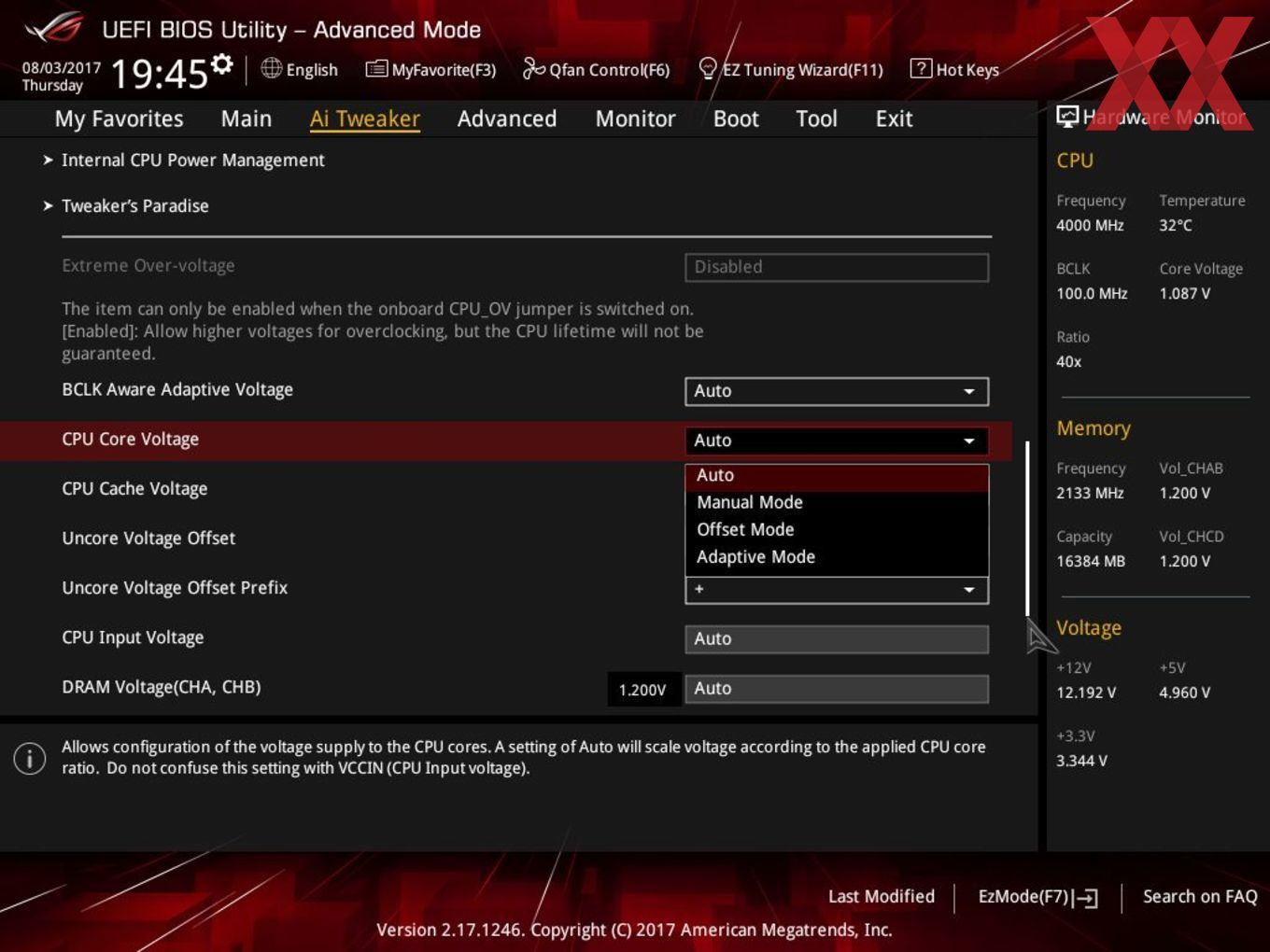This screenshot has width=1270, height=952.
Task: Click the Hot Keys question mark icon
Action: (921, 68)
